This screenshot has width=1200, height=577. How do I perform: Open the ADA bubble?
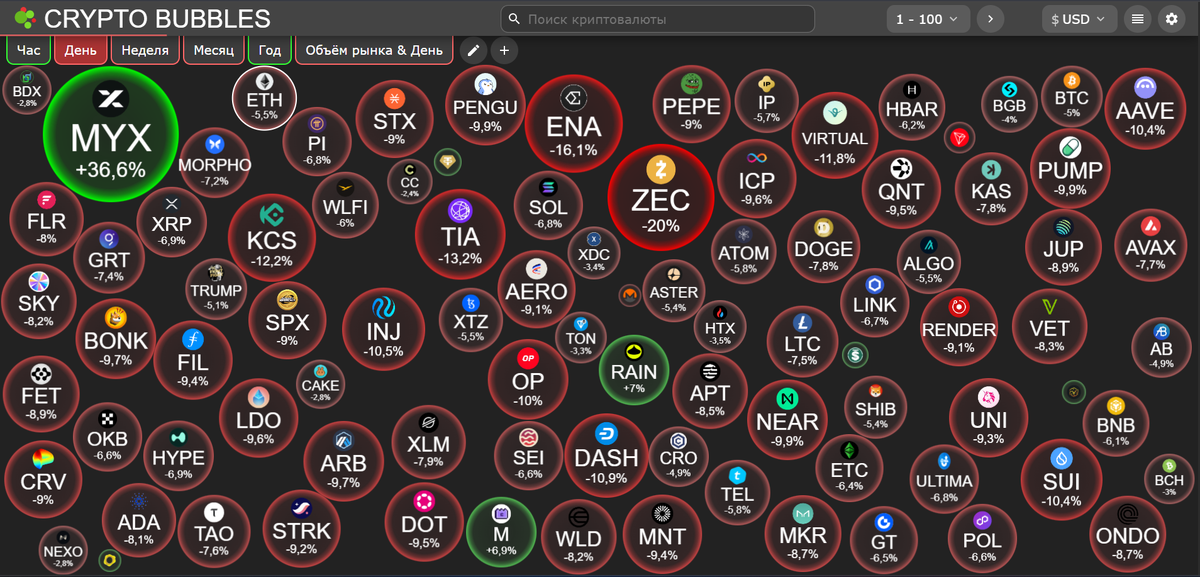coord(138,520)
